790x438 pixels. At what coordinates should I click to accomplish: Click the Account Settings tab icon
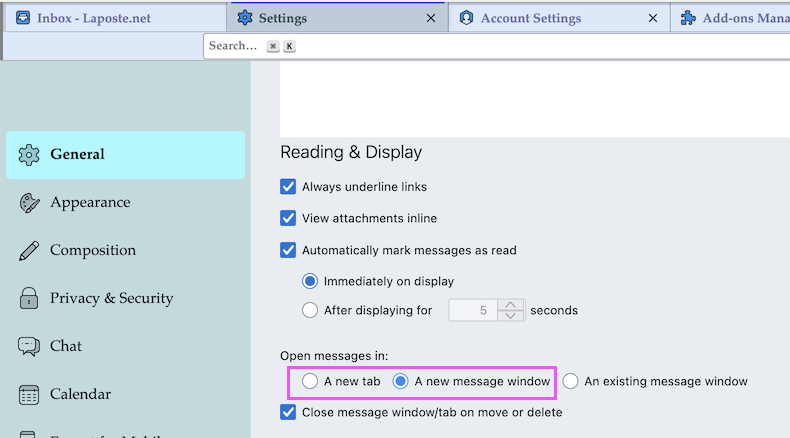[467, 18]
